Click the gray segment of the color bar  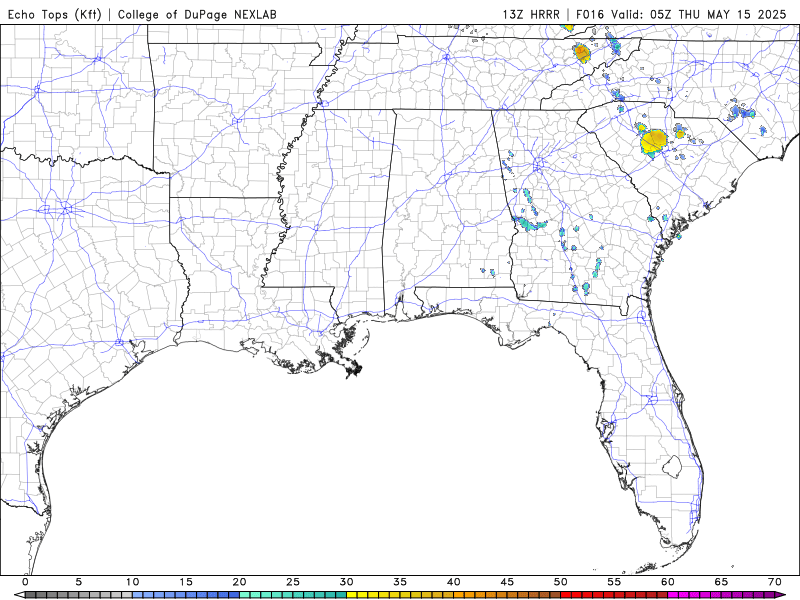[79, 595]
